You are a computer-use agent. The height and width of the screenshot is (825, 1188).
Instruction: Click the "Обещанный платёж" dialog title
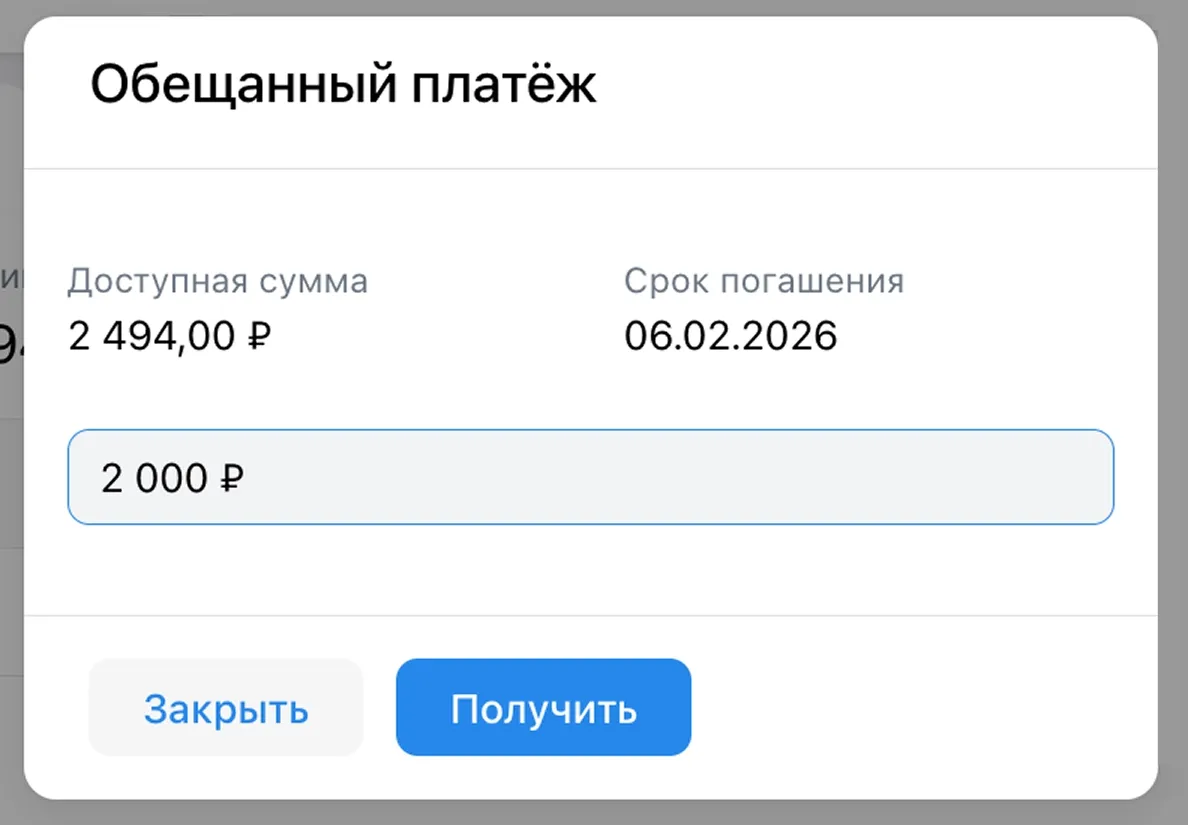click(x=343, y=84)
